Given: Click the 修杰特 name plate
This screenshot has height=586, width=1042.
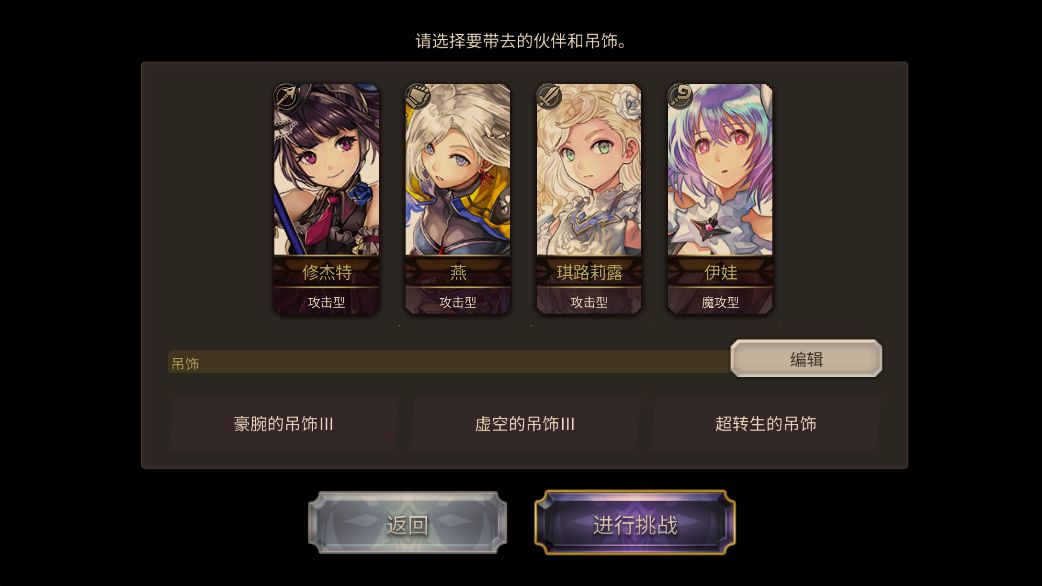Looking at the screenshot, I should (x=326, y=272).
